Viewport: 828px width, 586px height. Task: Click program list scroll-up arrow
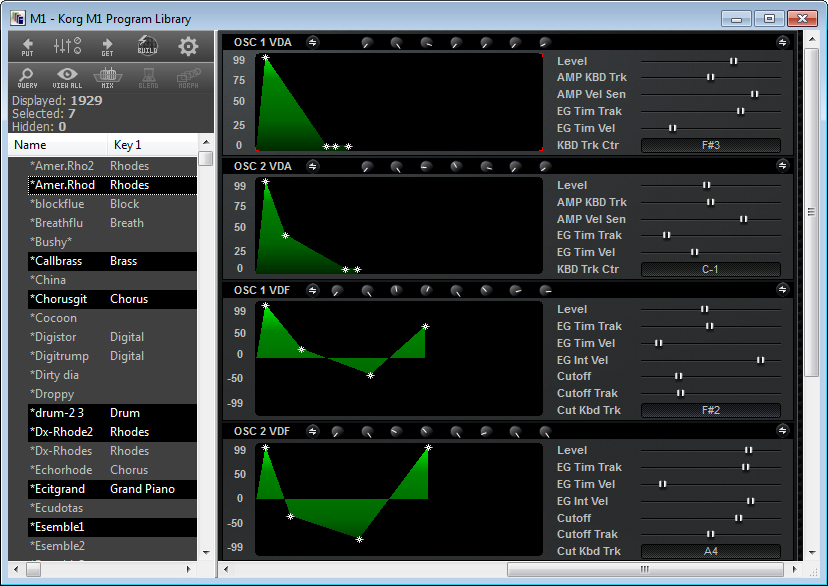(x=206, y=142)
